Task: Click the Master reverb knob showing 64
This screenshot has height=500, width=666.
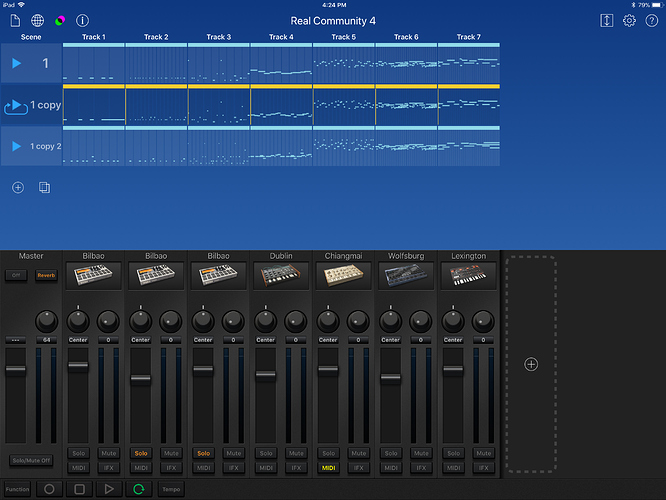Action: pos(46,321)
